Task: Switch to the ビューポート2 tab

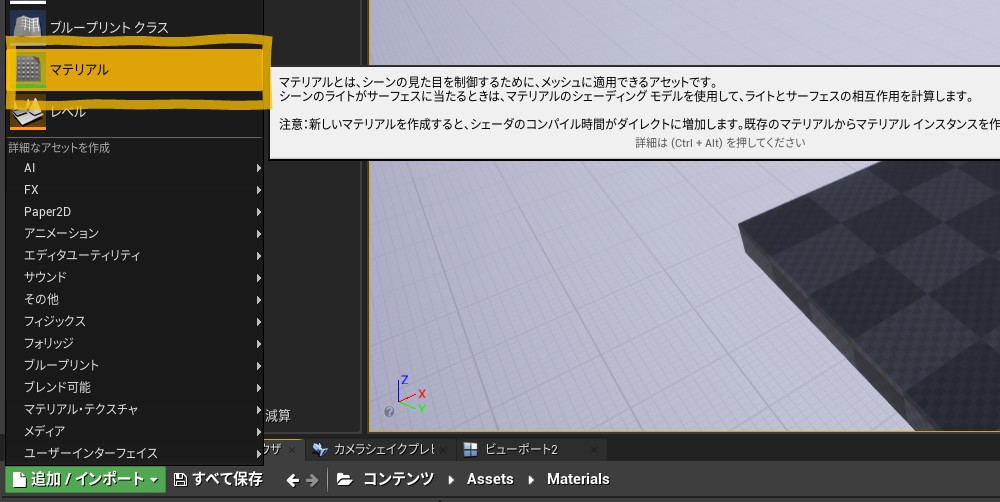Action: 531,449
